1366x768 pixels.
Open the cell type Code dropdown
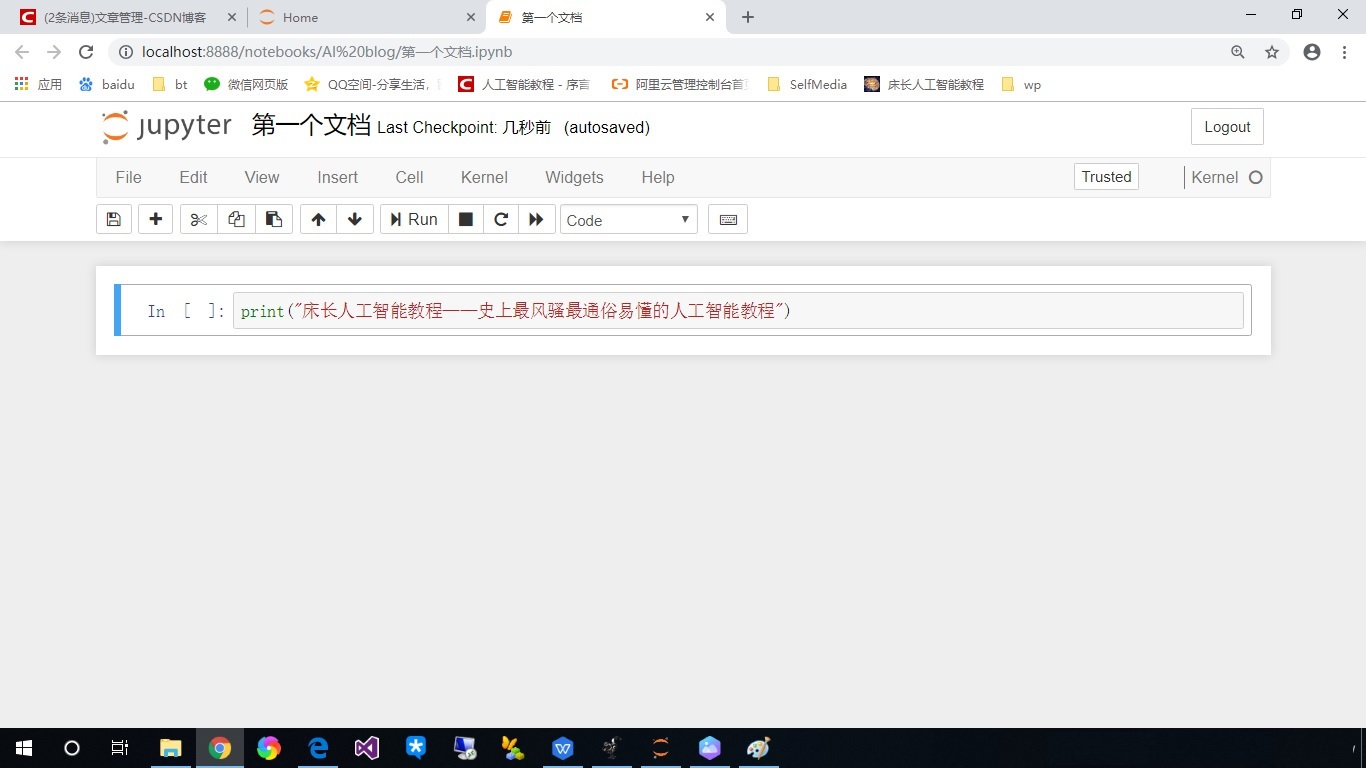tap(629, 220)
